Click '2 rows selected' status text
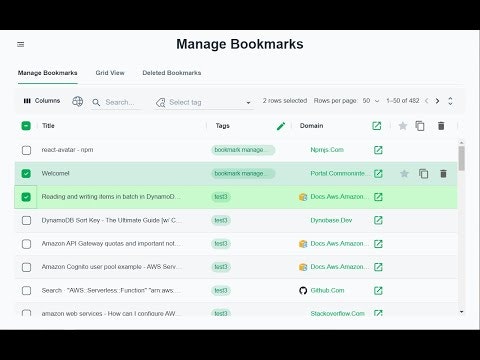The width and height of the screenshot is (480, 360). (285, 101)
